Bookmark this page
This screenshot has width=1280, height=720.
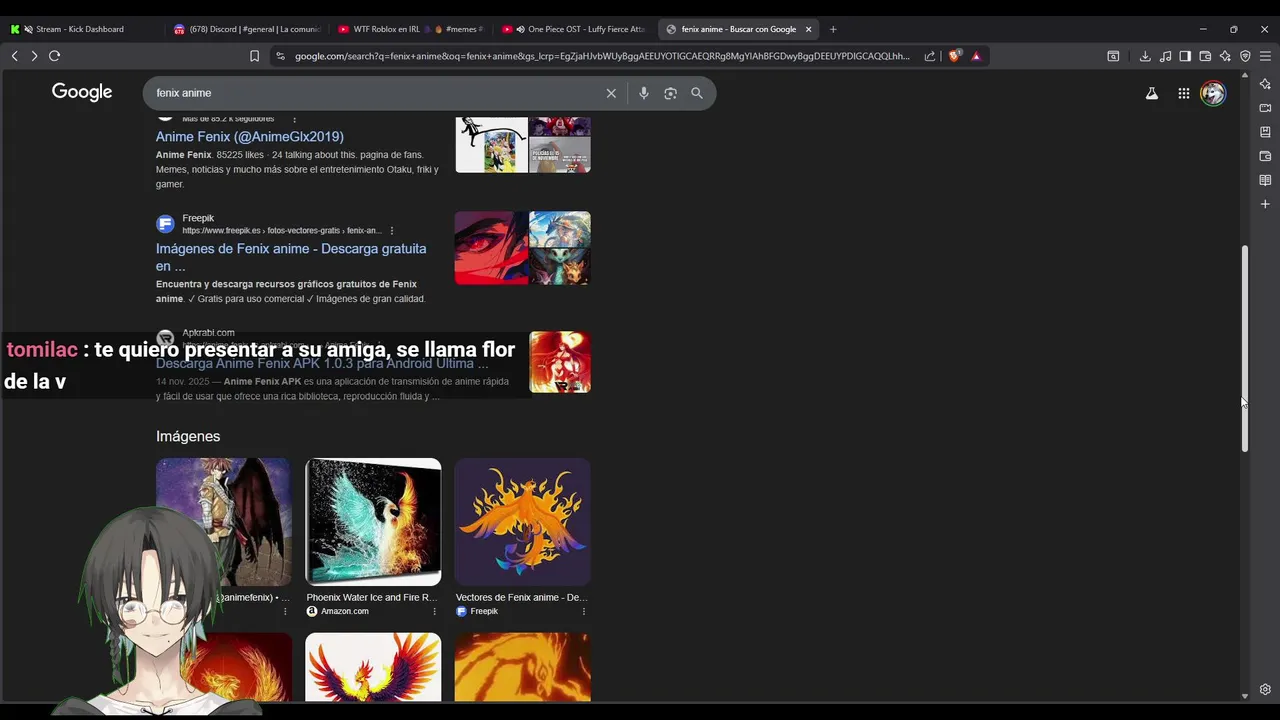254,56
